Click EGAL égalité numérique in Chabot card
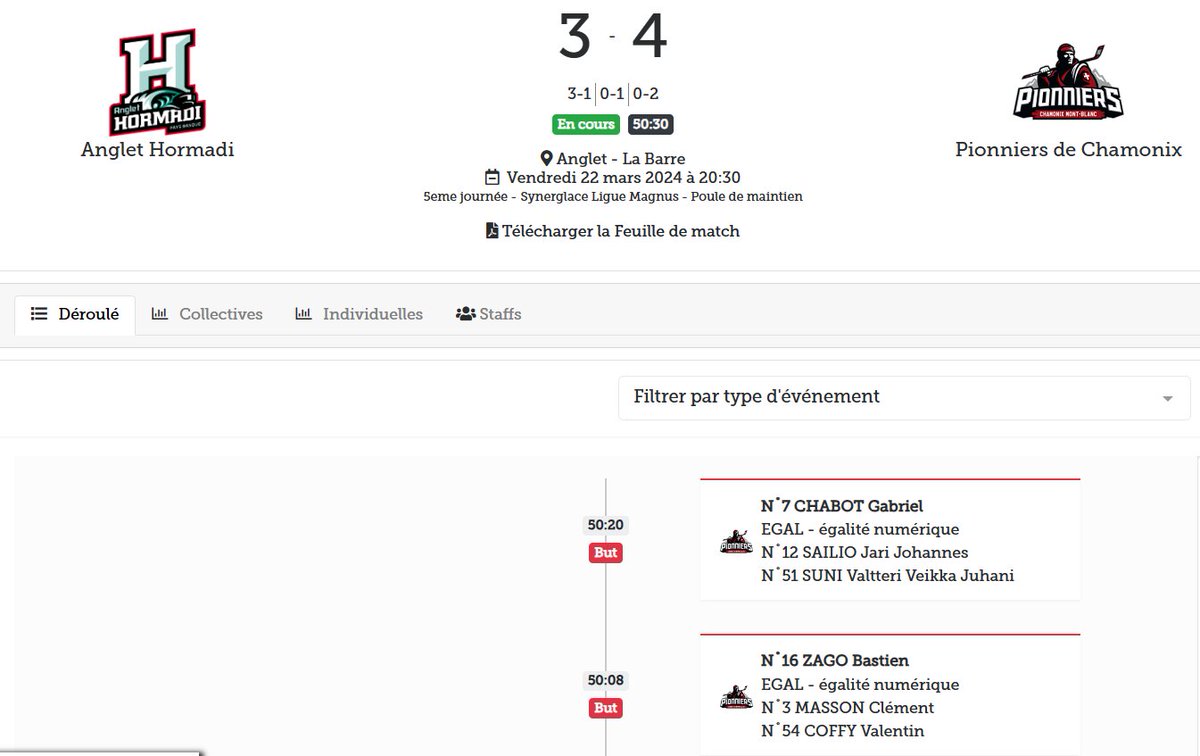 [x=859, y=529]
